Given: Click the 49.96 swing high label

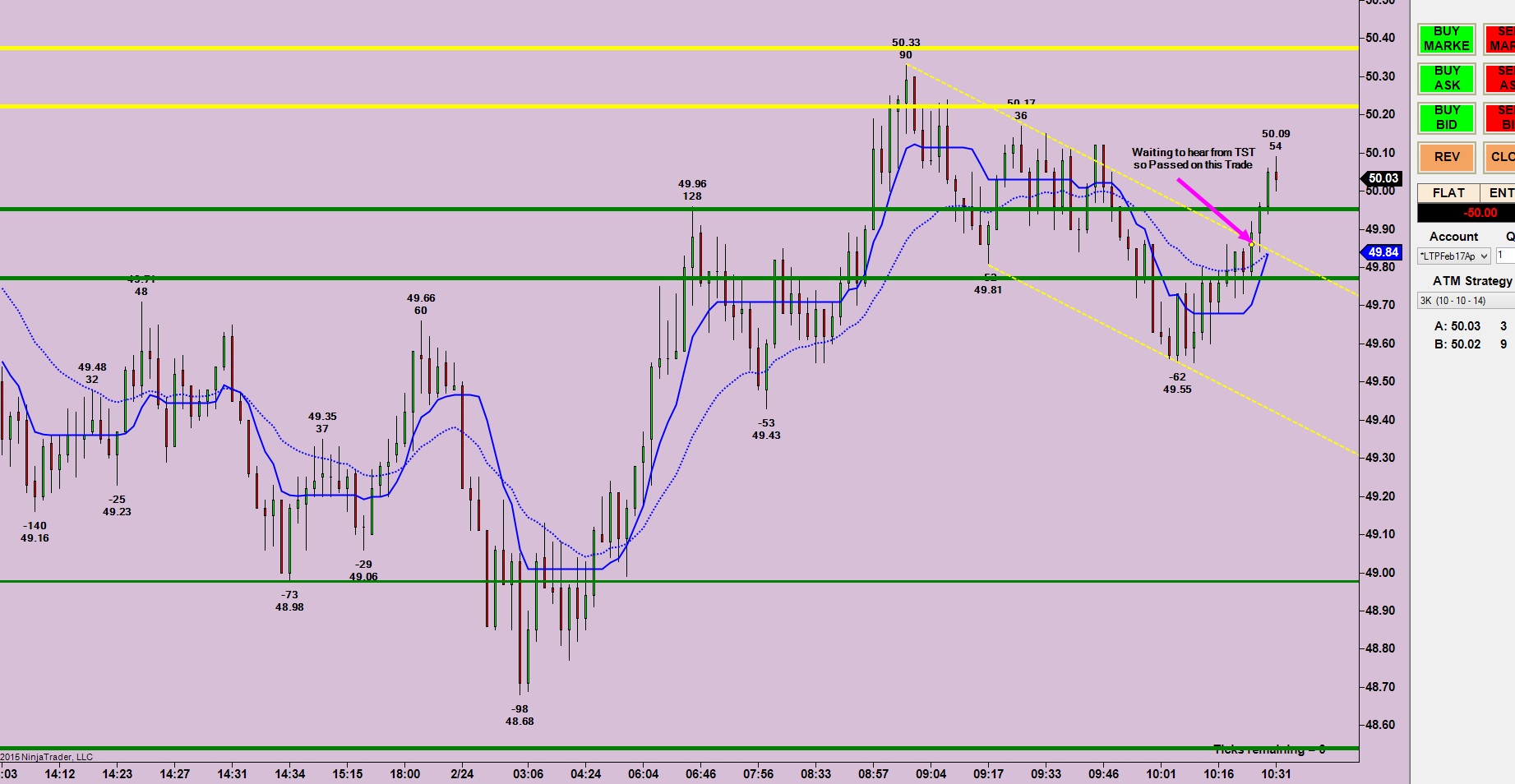Looking at the screenshot, I should (692, 184).
